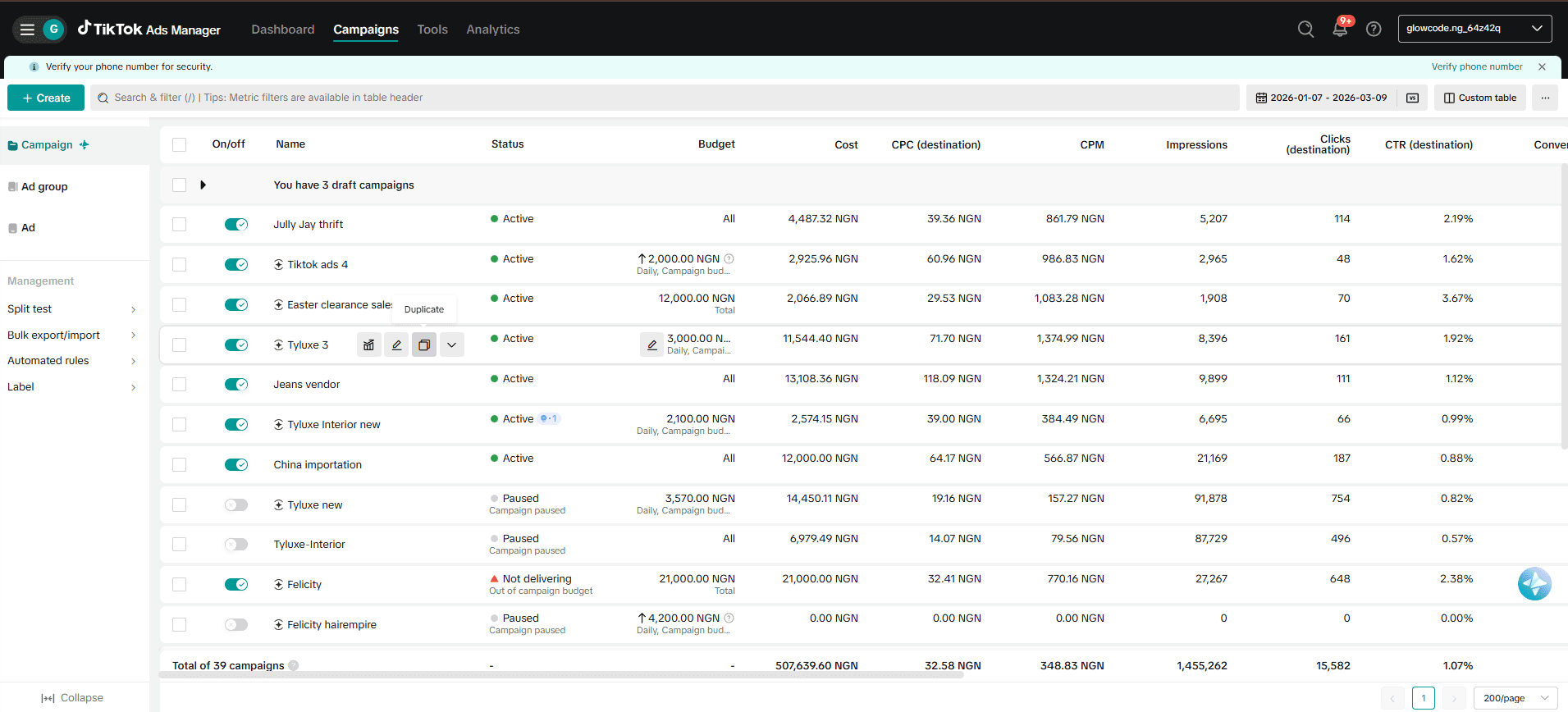Viewport: 1568px width, 712px height.
Task: Enable the Tyluxe new campaign toggle
Action: 236,505
